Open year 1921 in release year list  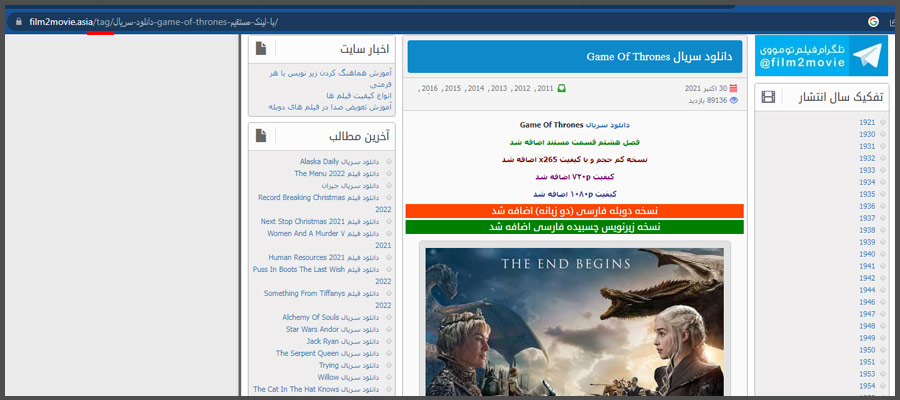(x=867, y=122)
